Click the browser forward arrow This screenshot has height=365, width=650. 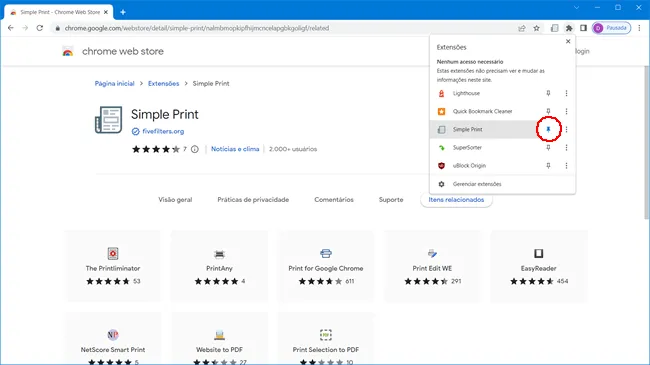tap(25, 28)
